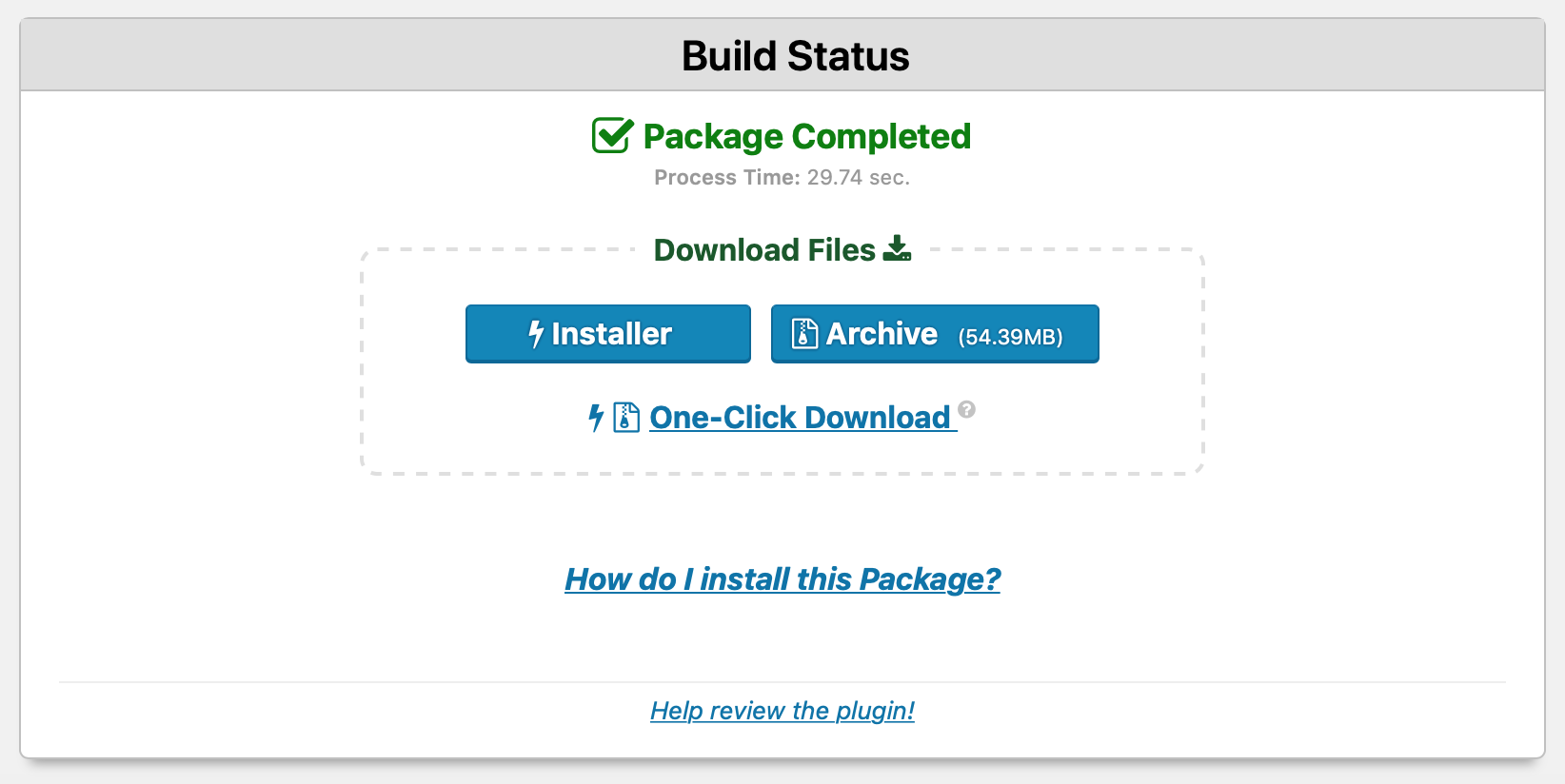The height and width of the screenshot is (784, 1565).
Task: Click the 29.74 sec. time value
Action: click(x=859, y=178)
